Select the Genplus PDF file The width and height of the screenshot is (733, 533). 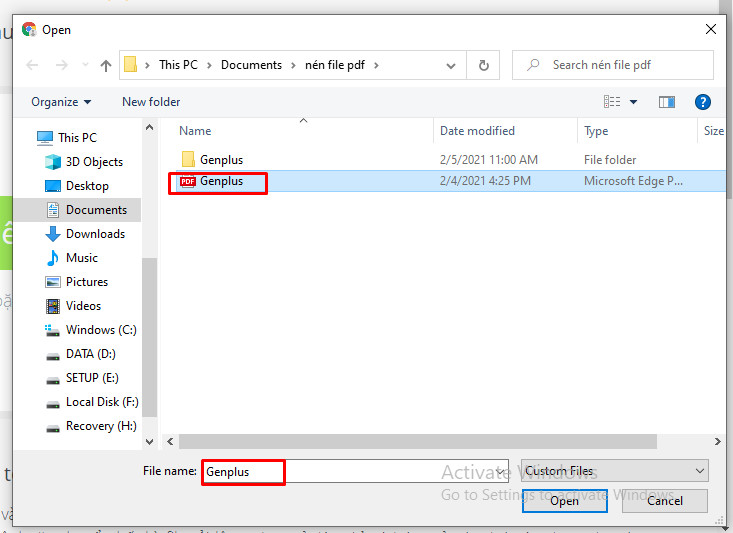[x=221, y=181]
